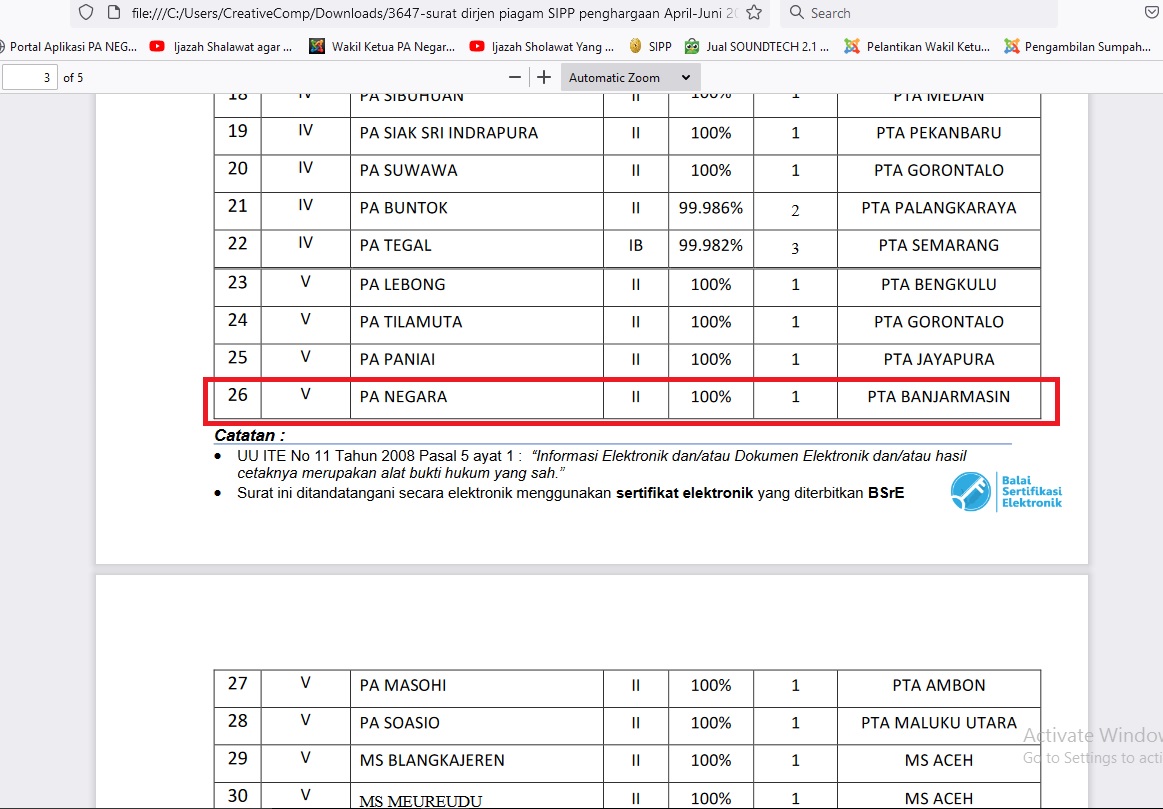The height and width of the screenshot is (809, 1163).
Task: Bookmark this page with the star icon
Action: [x=754, y=13]
